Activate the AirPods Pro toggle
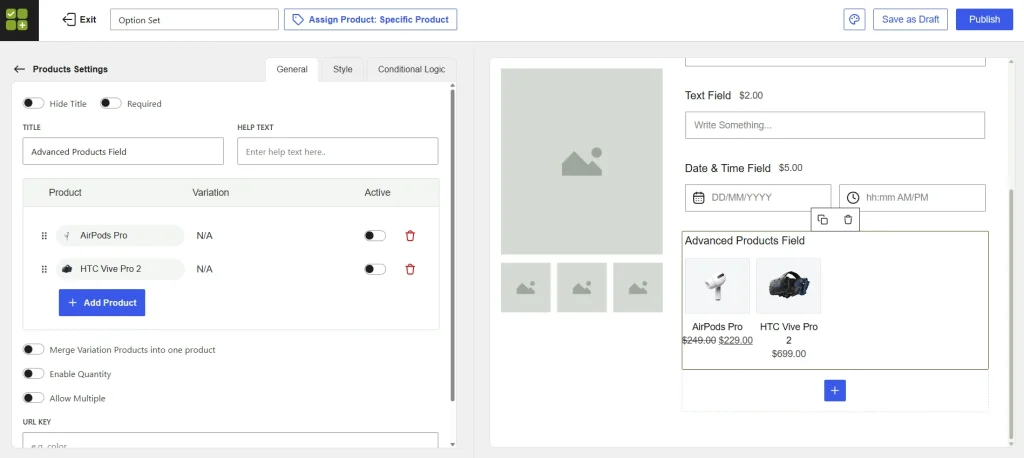 (x=375, y=236)
